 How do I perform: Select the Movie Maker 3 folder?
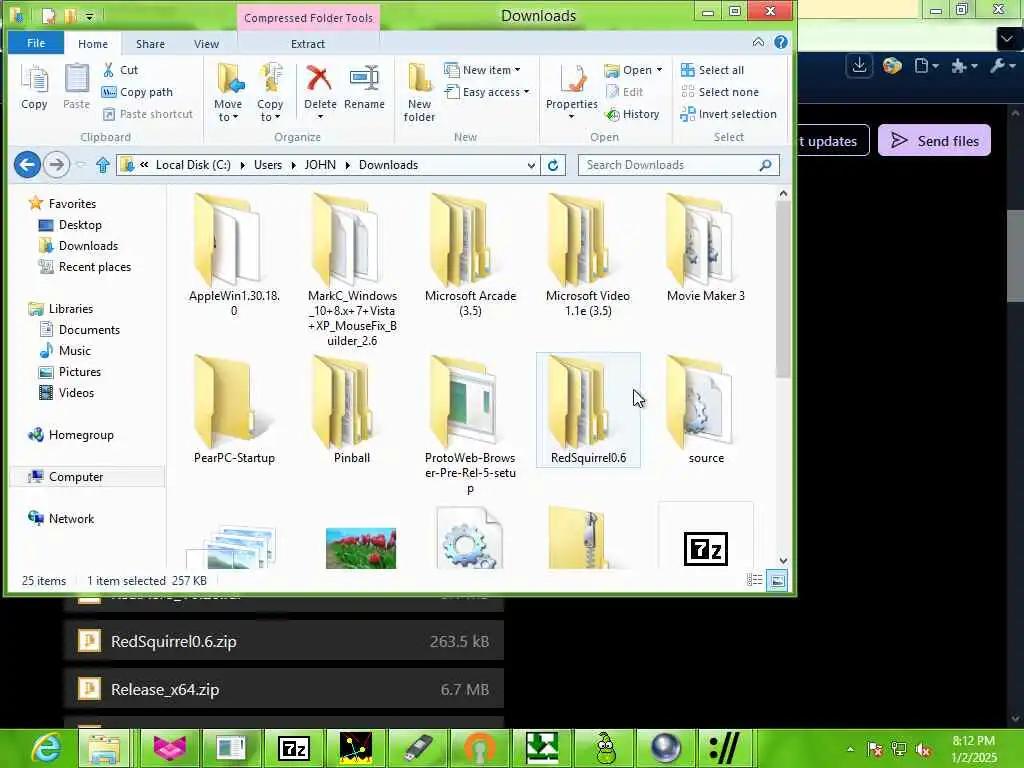705,248
